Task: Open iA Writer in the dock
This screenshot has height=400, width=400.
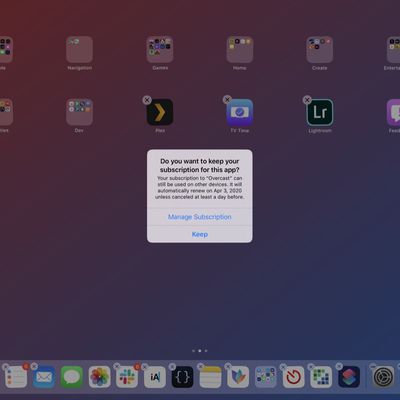Action: pos(155,377)
